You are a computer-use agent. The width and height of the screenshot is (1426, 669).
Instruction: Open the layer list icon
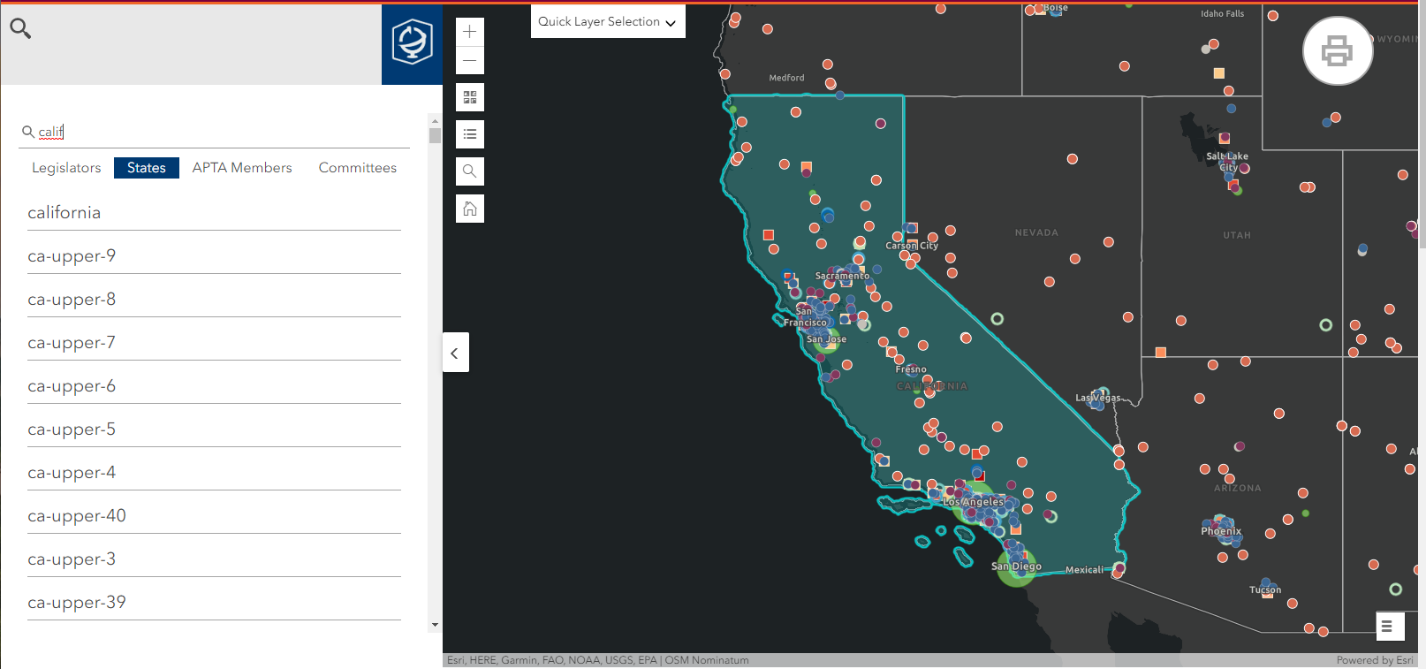(x=470, y=134)
